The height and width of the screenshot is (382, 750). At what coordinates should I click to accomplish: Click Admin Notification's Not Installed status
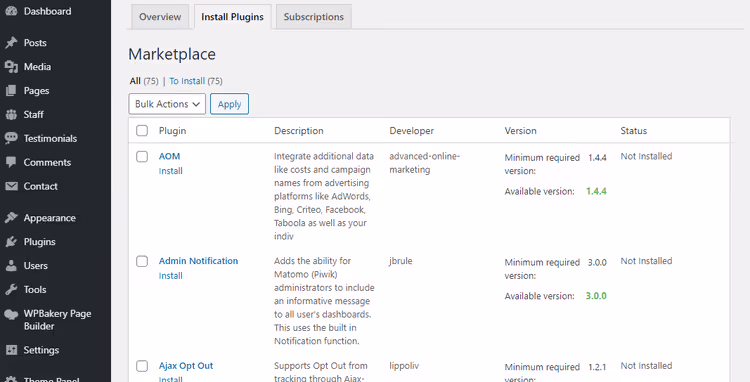coord(646,261)
